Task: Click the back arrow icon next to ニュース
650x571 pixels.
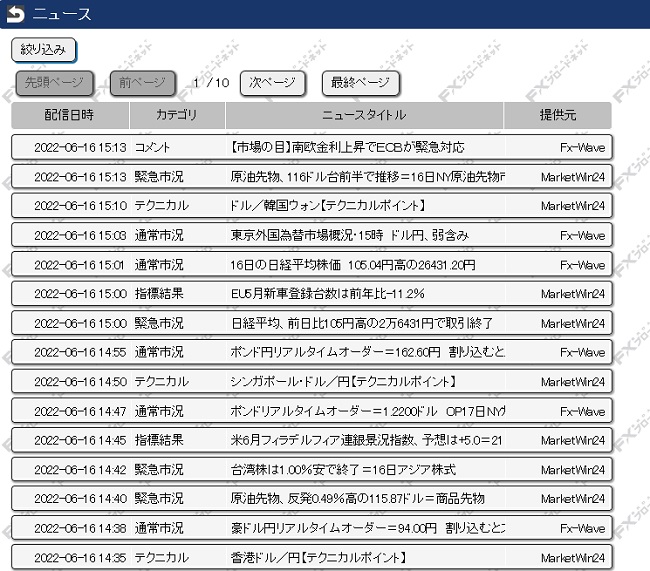Action: point(15,14)
